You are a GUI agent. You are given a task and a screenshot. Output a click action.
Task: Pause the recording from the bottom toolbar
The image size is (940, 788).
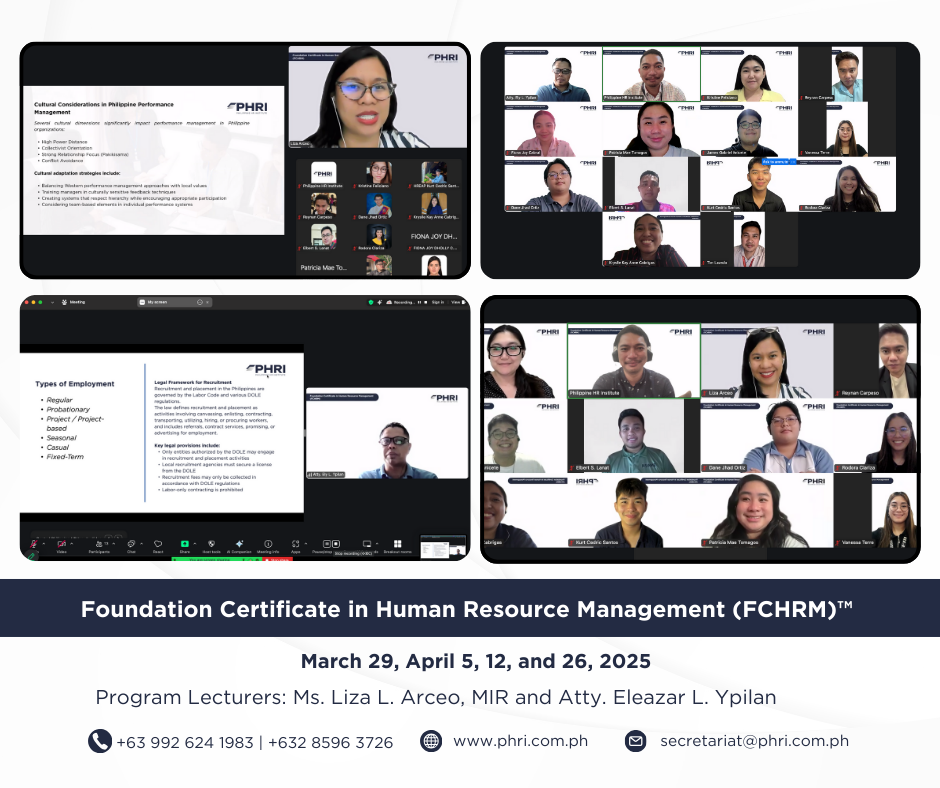(327, 544)
